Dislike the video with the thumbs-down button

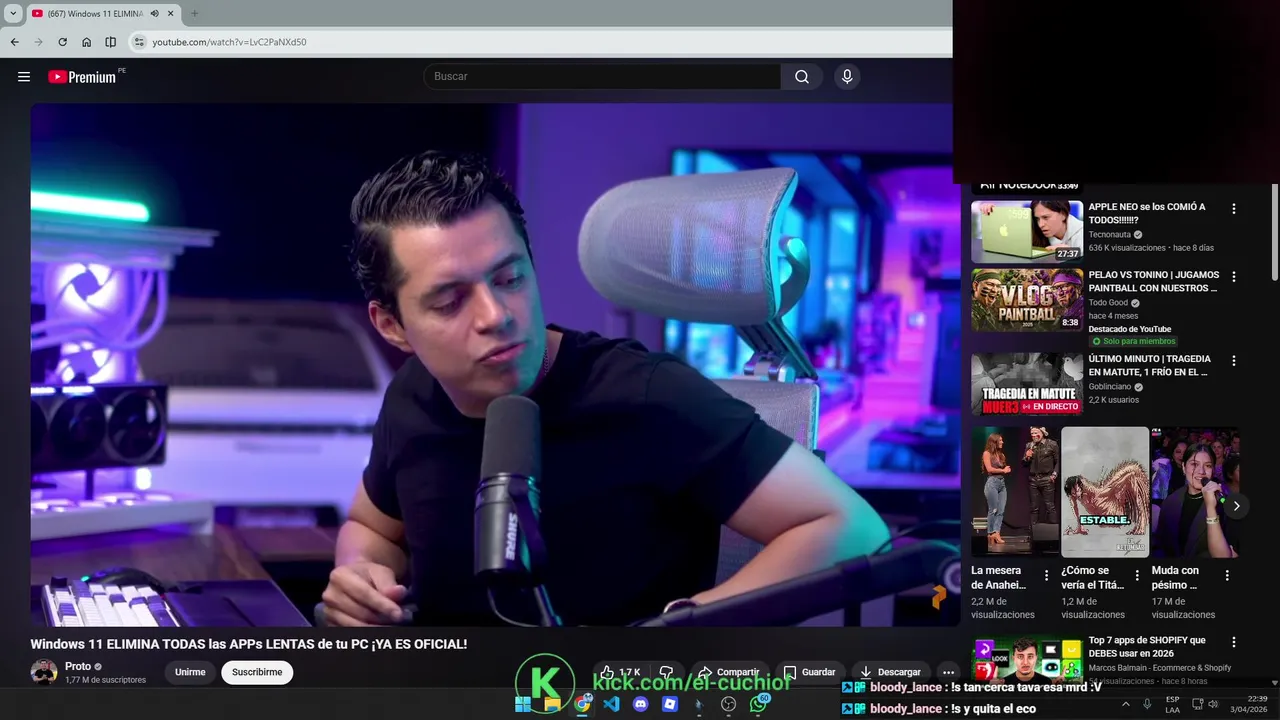click(x=666, y=672)
